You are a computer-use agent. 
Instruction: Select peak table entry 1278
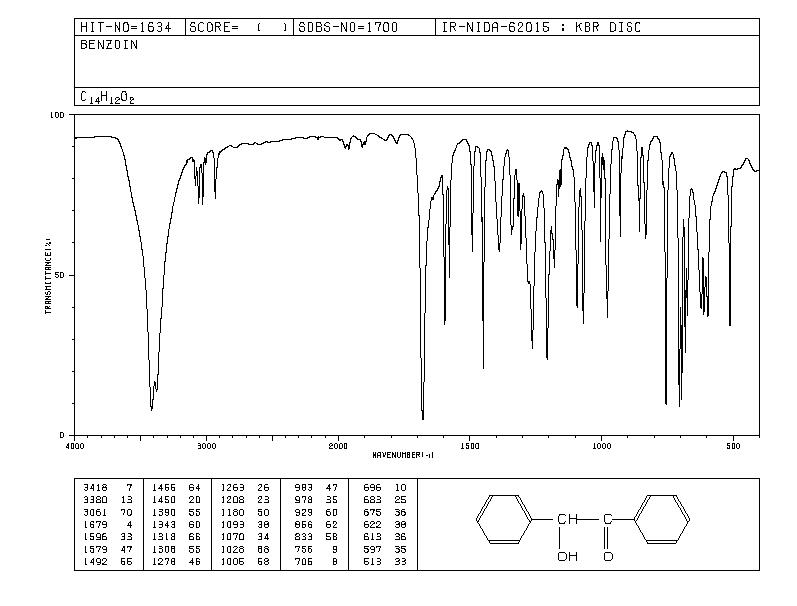tap(164, 562)
